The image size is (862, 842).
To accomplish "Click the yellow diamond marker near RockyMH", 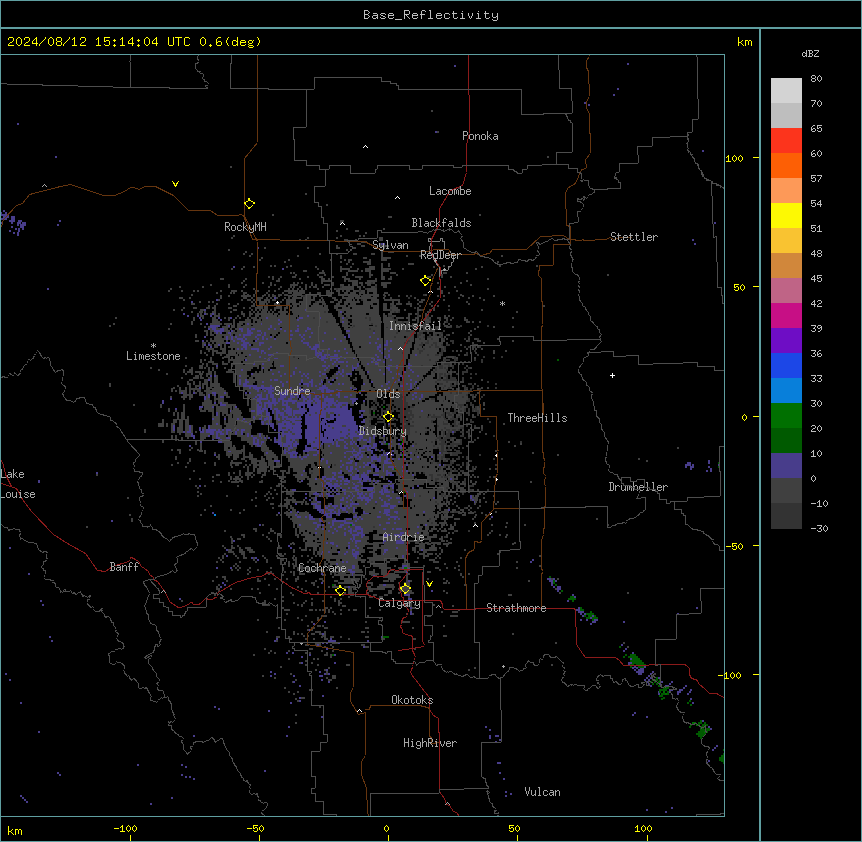I will [x=250, y=204].
